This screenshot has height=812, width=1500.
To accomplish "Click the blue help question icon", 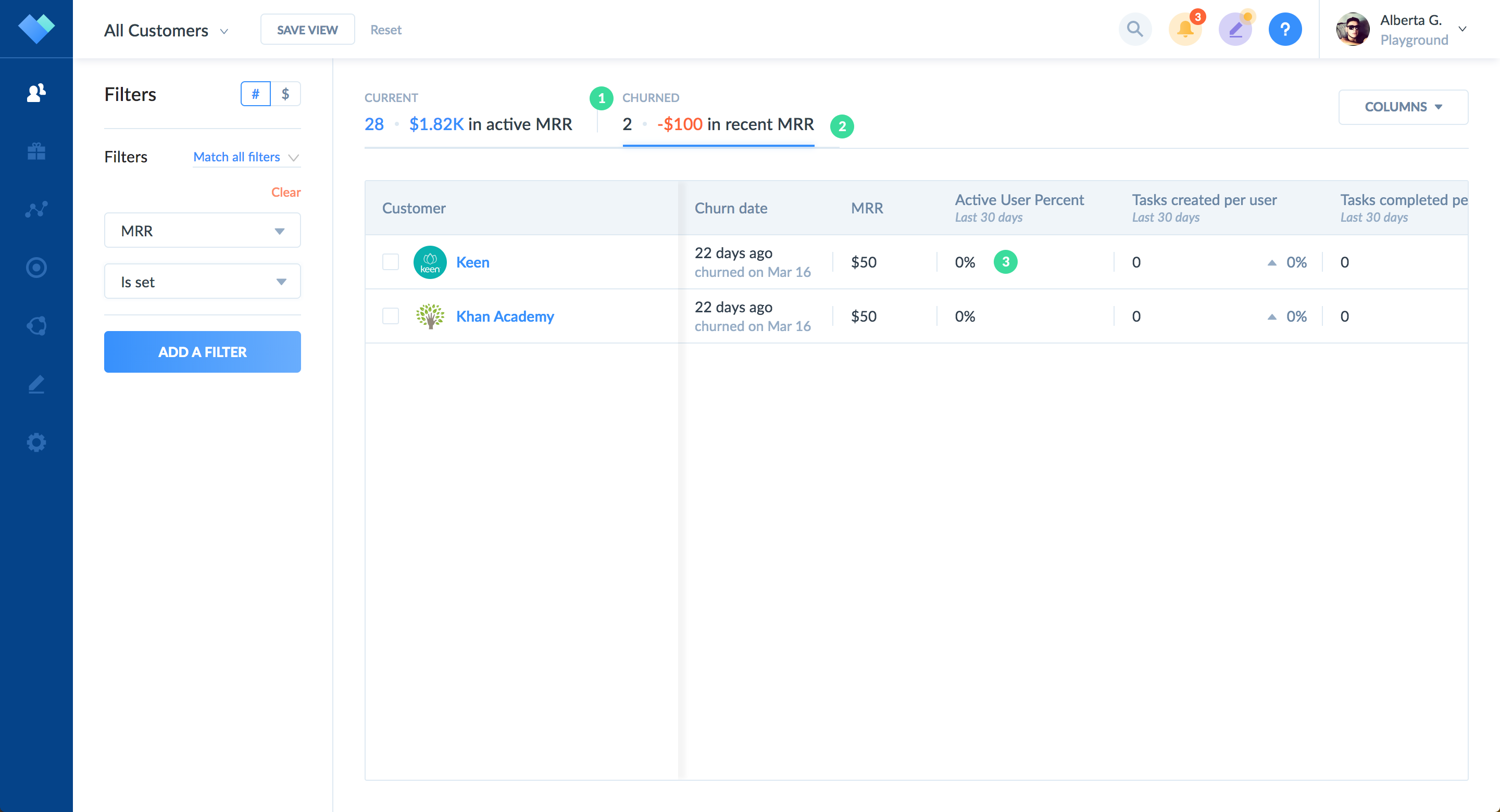I will coord(1284,29).
